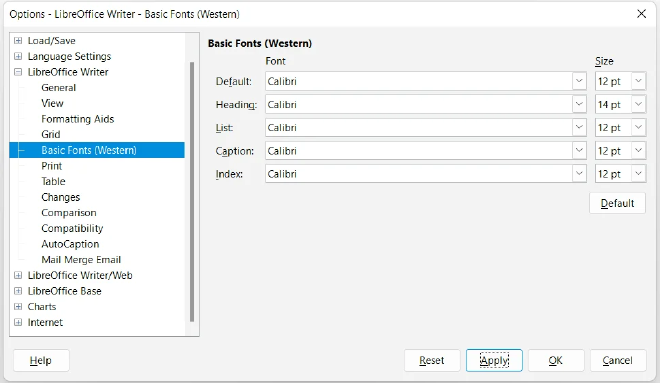Viewport: 660px width, 383px height.
Task: Open the List size dropdown arrow
Action: [x=639, y=127]
